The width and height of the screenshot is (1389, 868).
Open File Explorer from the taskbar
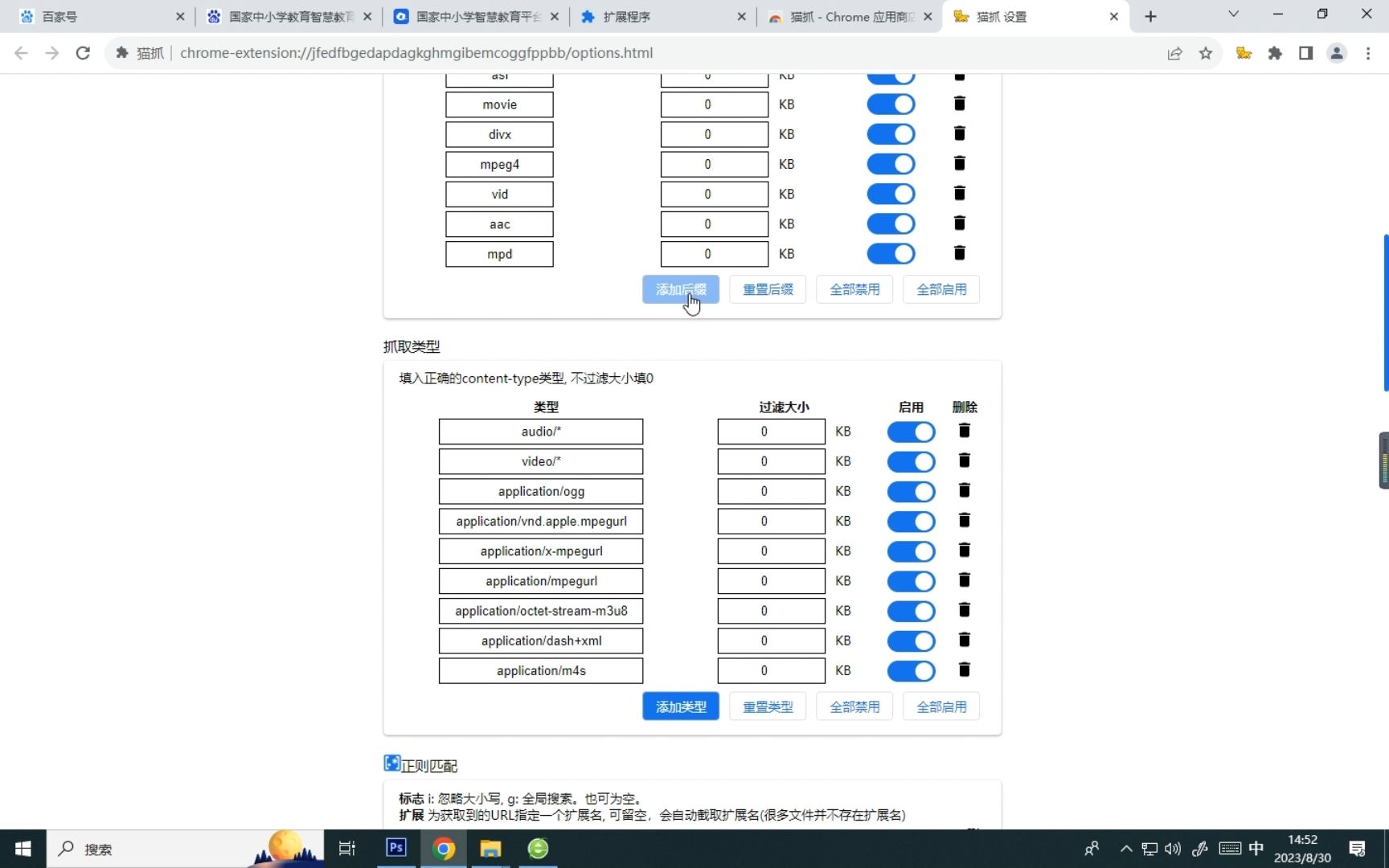tap(490, 849)
